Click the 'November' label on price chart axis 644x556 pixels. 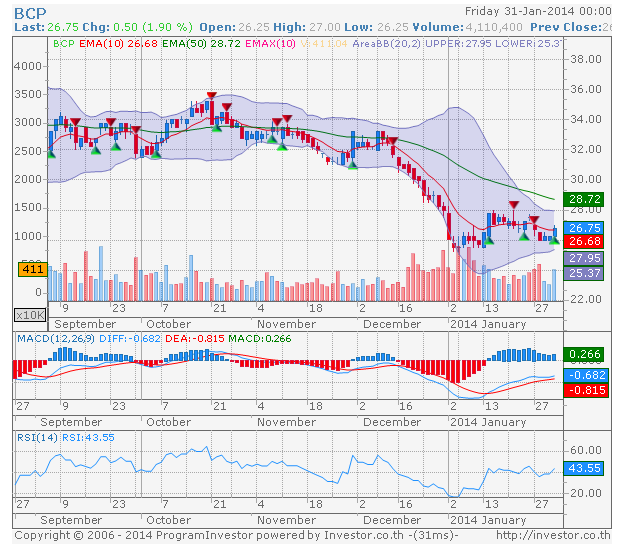click(x=286, y=324)
